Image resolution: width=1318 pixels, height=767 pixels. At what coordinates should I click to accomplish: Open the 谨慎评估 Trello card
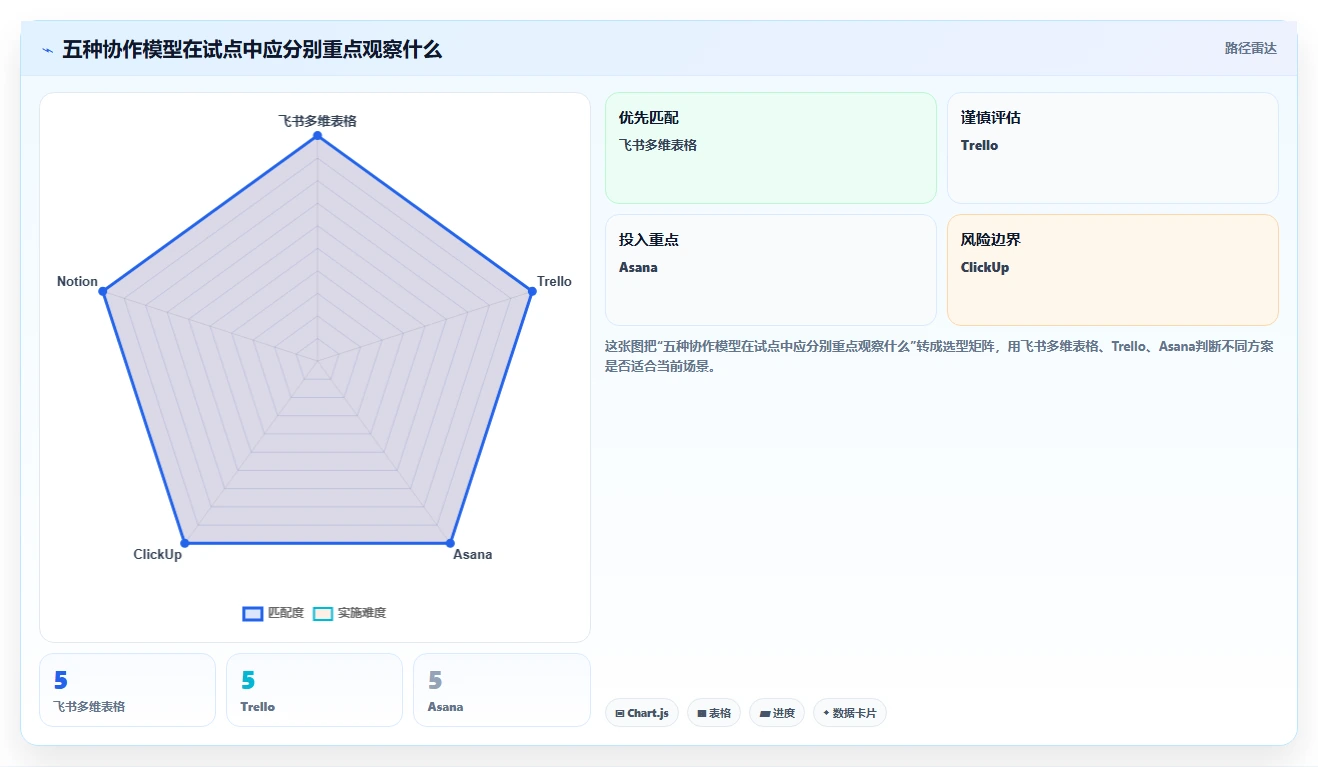[x=1113, y=148]
